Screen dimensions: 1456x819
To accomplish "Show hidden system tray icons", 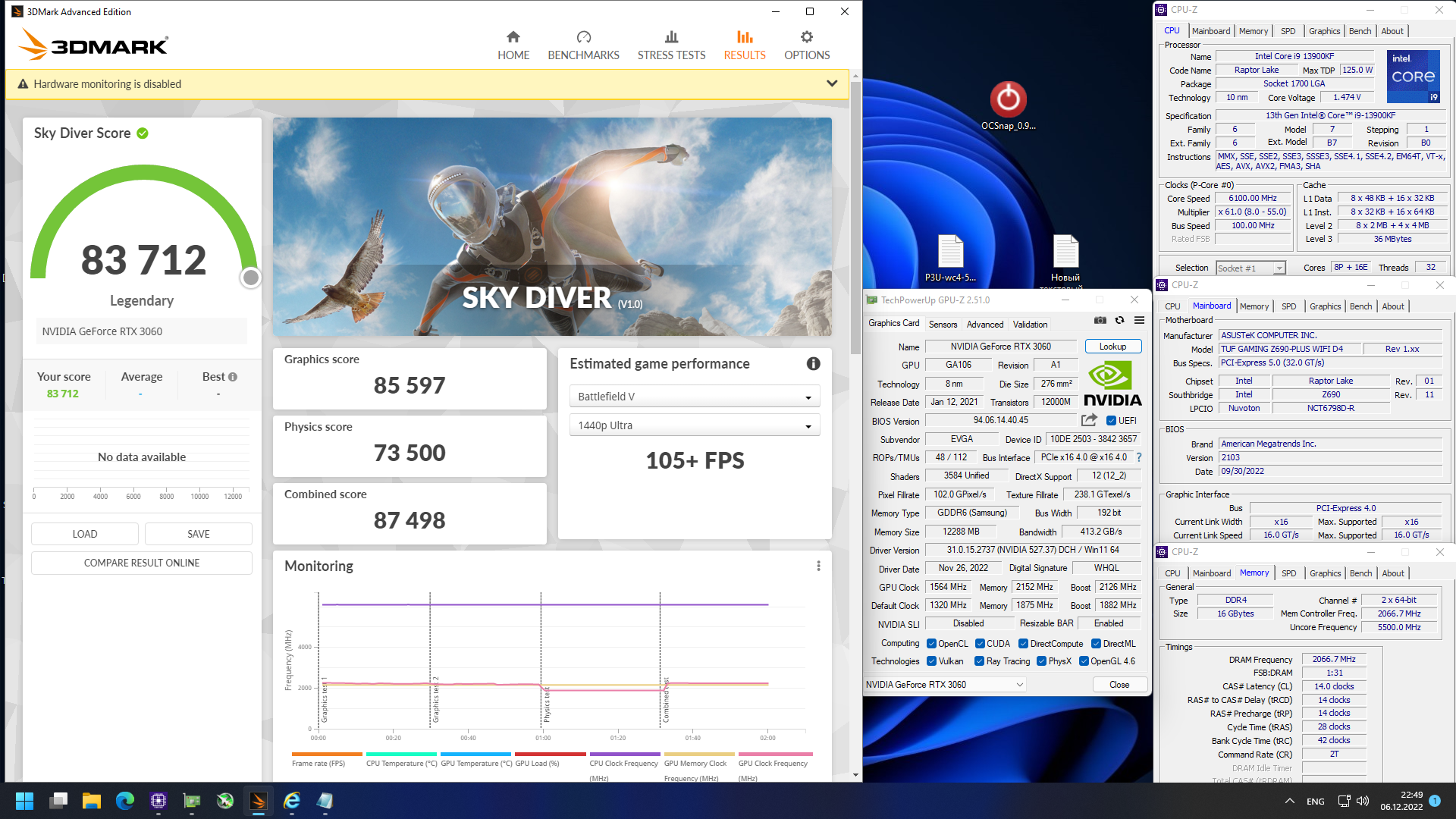I will coord(1289,801).
